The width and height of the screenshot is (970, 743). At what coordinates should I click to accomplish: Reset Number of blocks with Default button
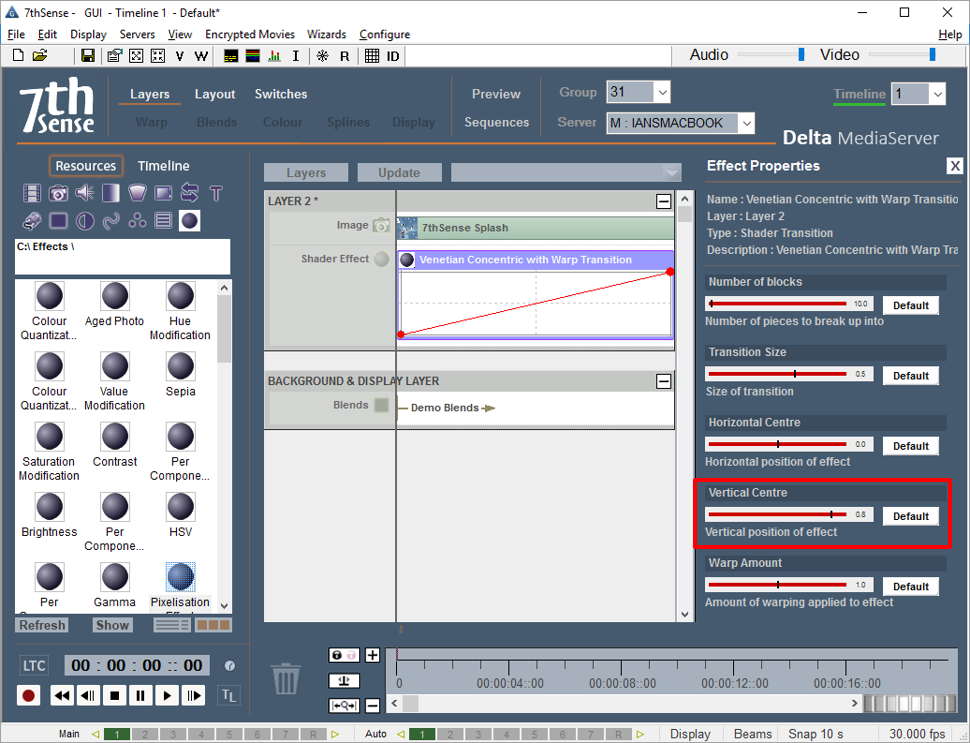pos(911,306)
